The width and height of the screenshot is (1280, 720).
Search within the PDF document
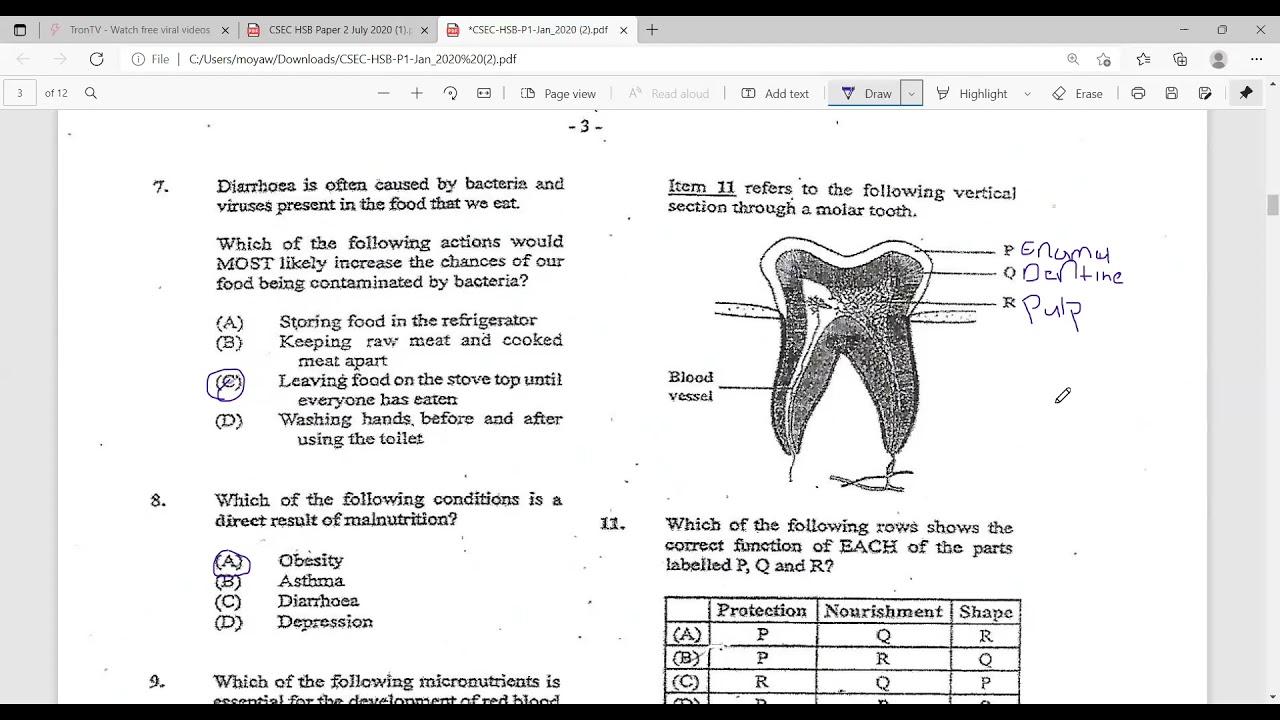[x=91, y=93]
